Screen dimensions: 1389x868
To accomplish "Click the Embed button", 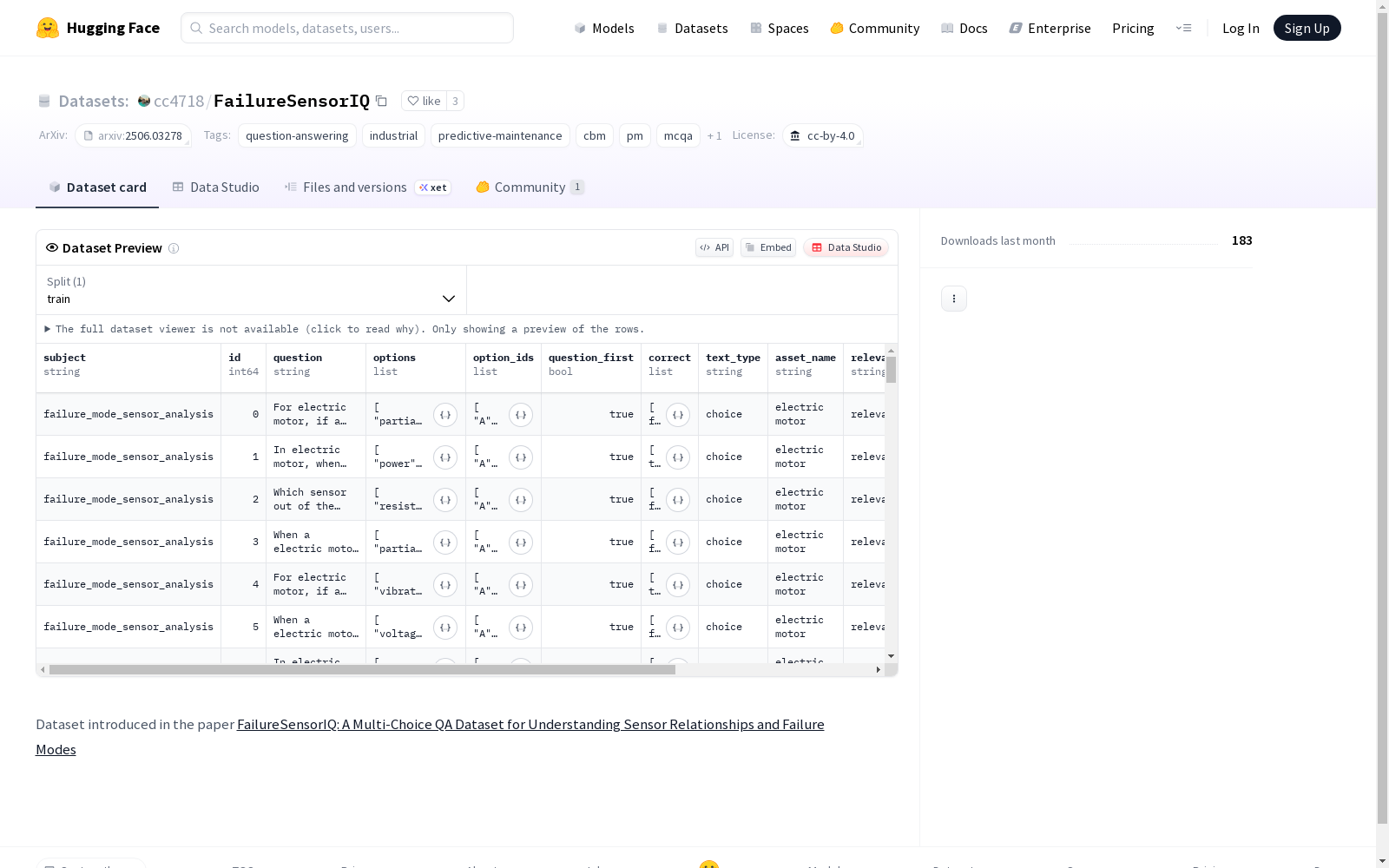I will (768, 247).
